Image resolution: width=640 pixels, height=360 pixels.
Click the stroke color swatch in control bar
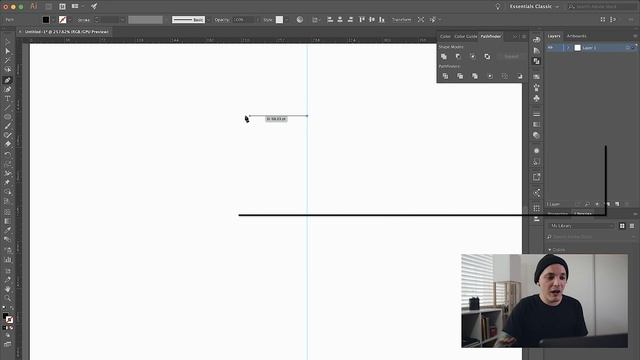[x=62, y=20]
